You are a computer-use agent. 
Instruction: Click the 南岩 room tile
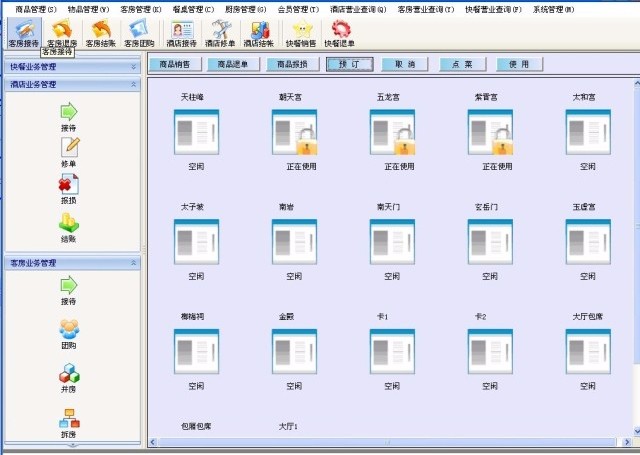click(294, 242)
